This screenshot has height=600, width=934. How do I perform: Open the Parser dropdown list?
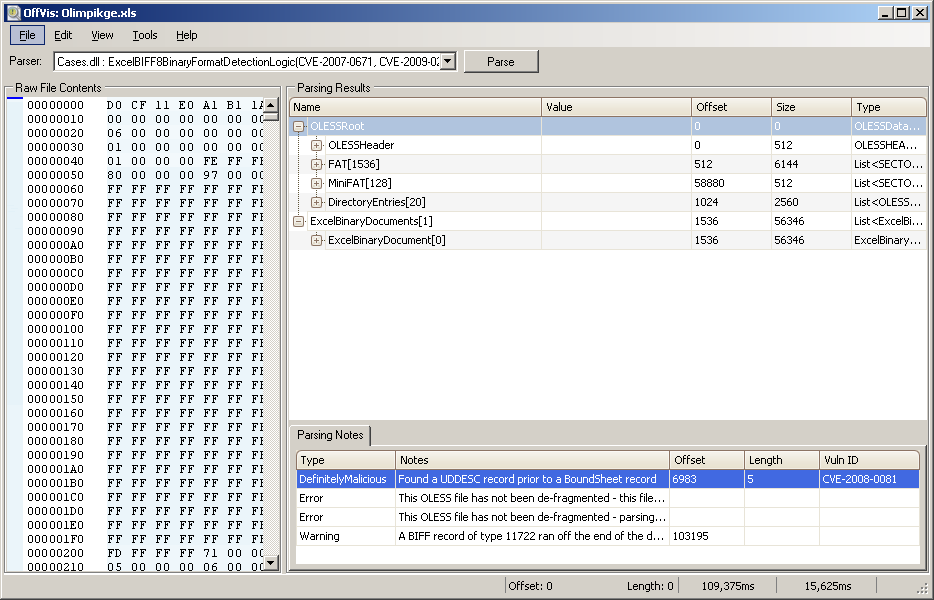tap(448, 62)
